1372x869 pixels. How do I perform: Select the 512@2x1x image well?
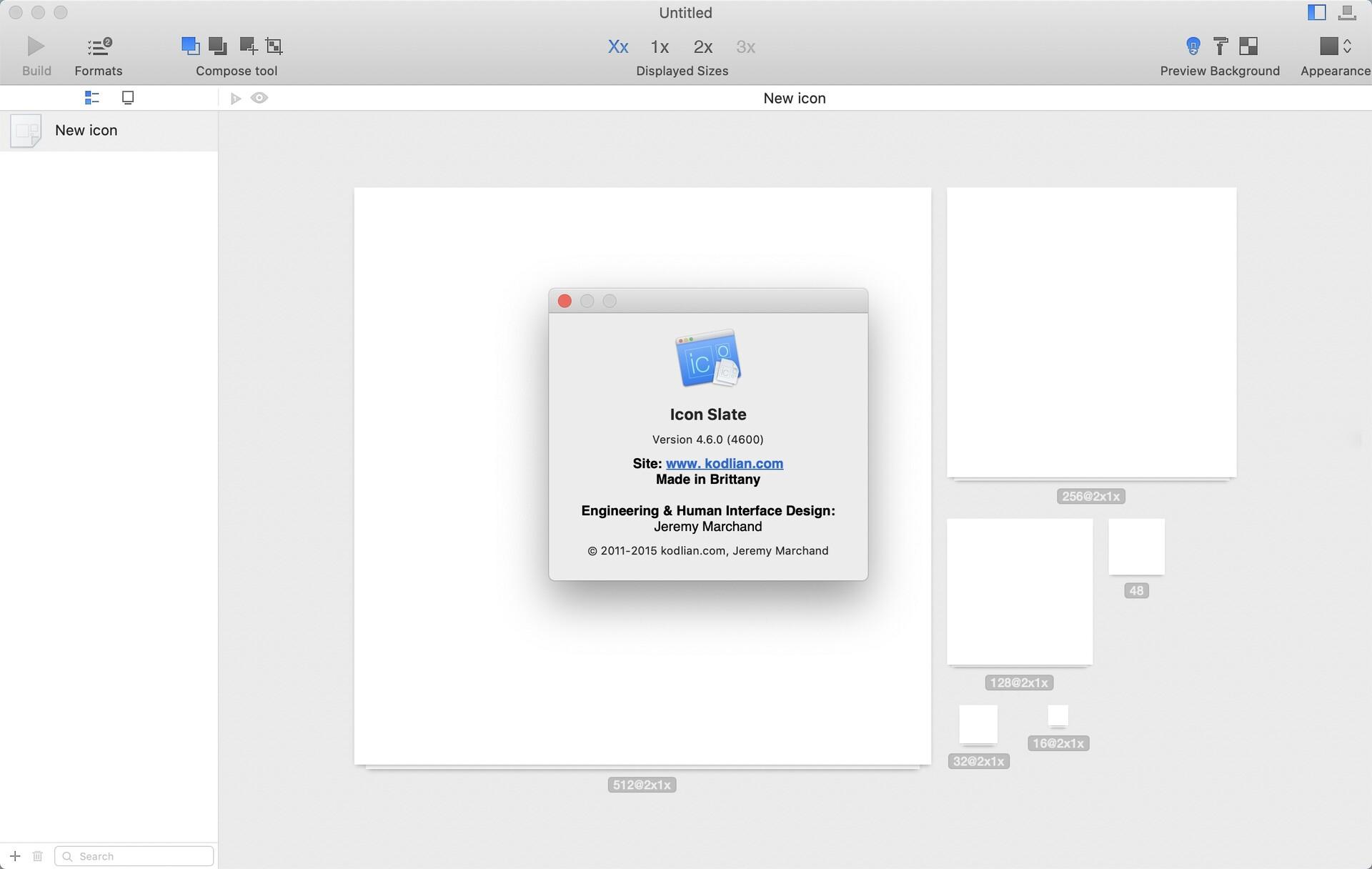tap(642, 476)
